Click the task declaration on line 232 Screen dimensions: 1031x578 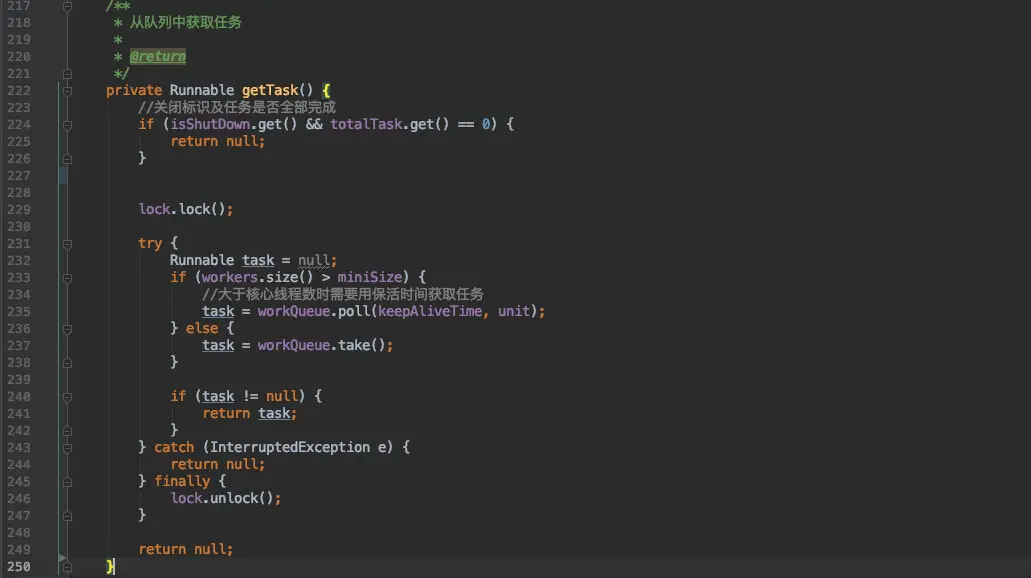click(x=258, y=260)
